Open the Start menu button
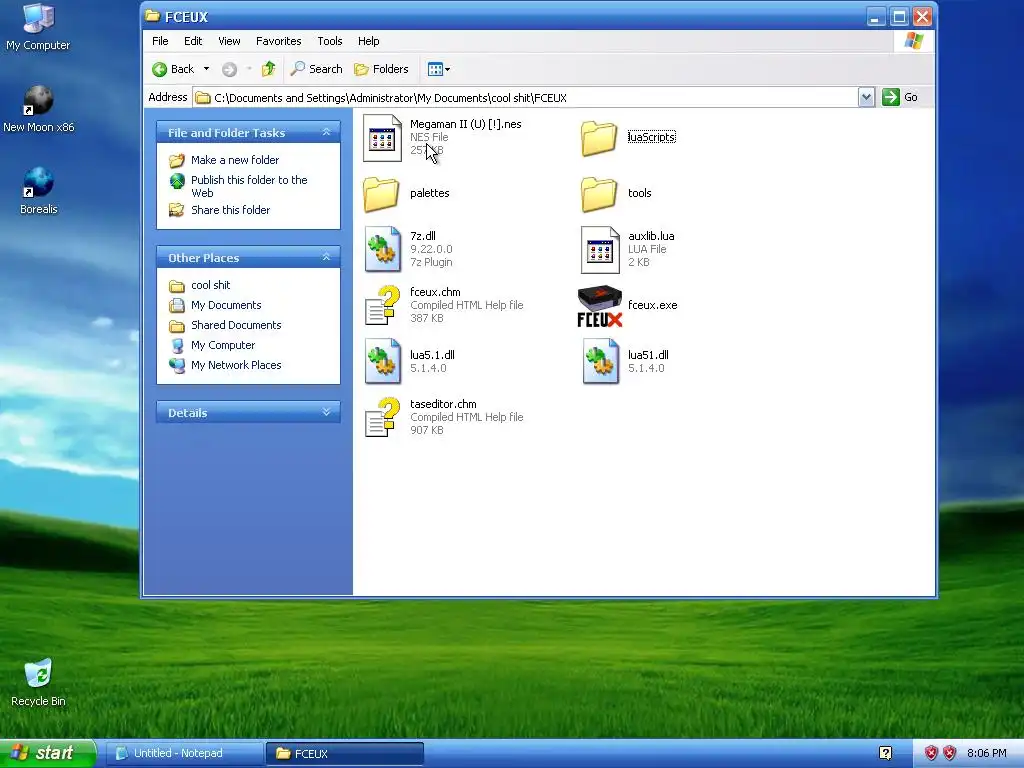Image resolution: width=1024 pixels, height=768 pixels. (48, 753)
